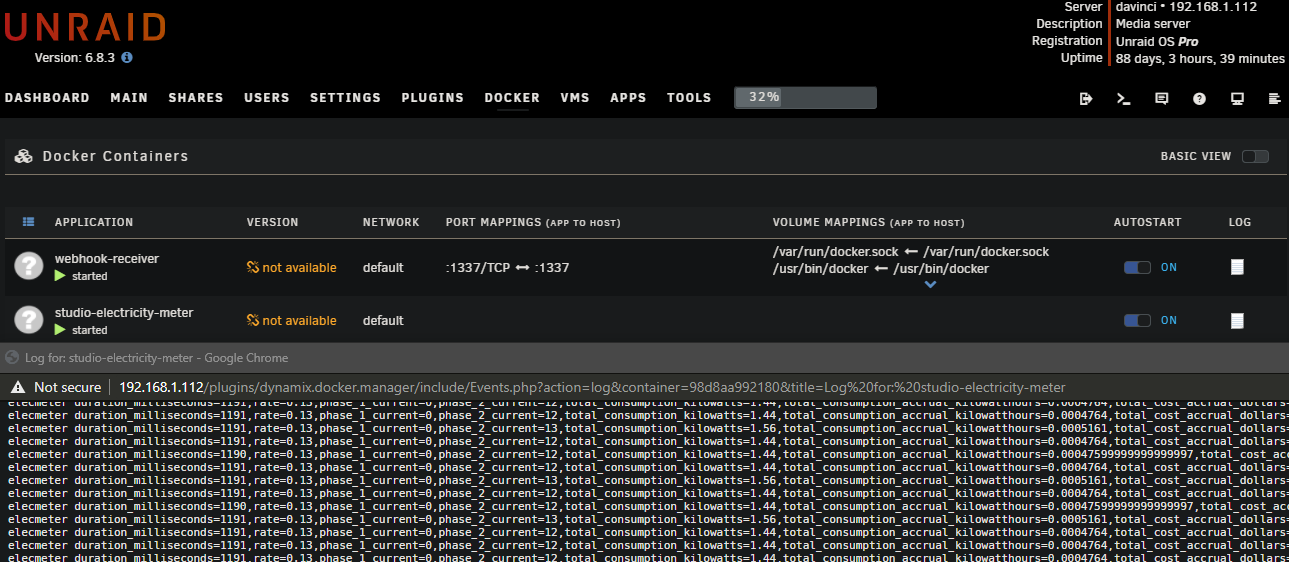Image resolution: width=1289 pixels, height=562 pixels.
Task: Click the Port Mappings column header
Action: click(533, 222)
